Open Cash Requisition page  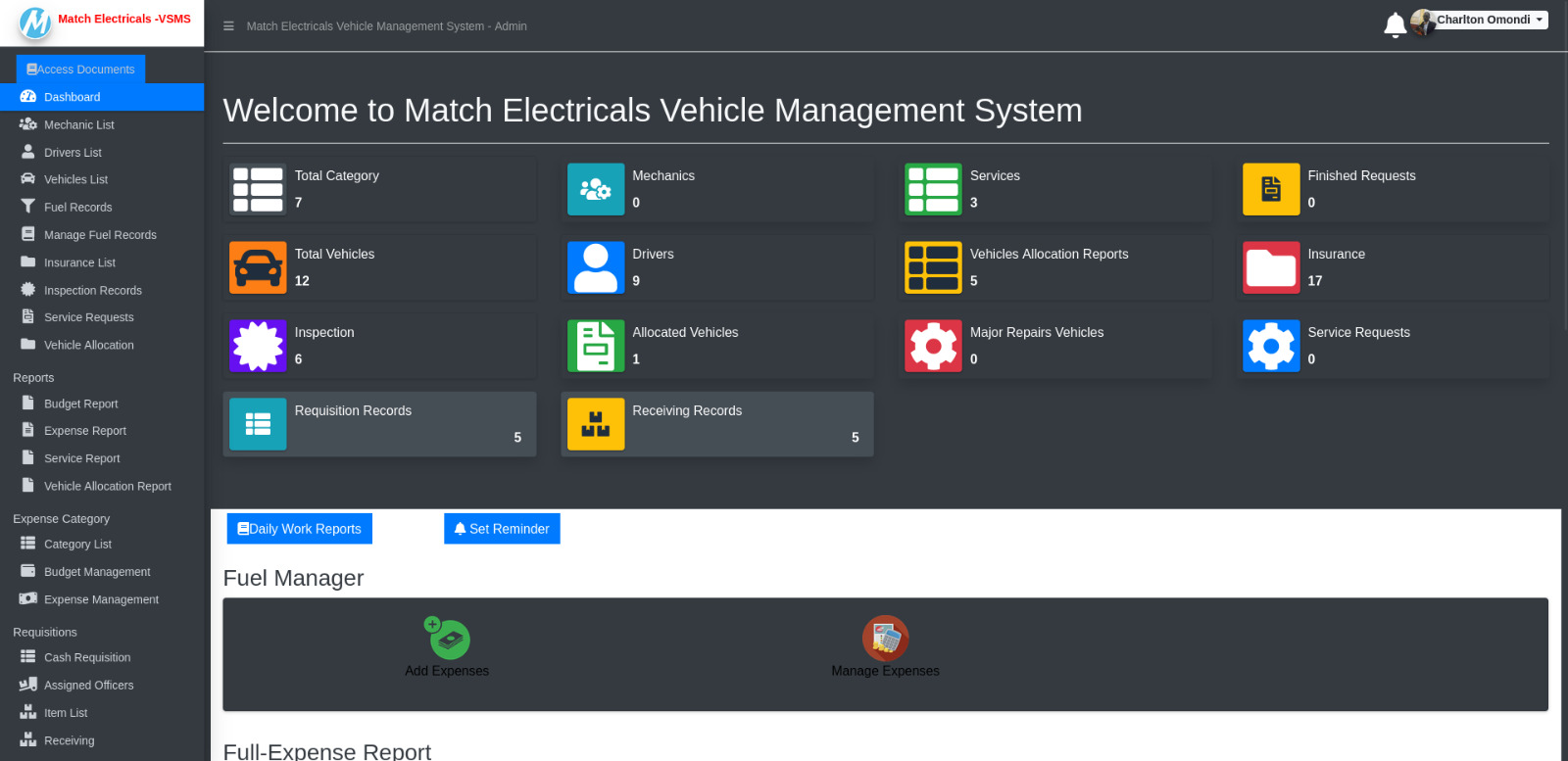pos(102,657)
